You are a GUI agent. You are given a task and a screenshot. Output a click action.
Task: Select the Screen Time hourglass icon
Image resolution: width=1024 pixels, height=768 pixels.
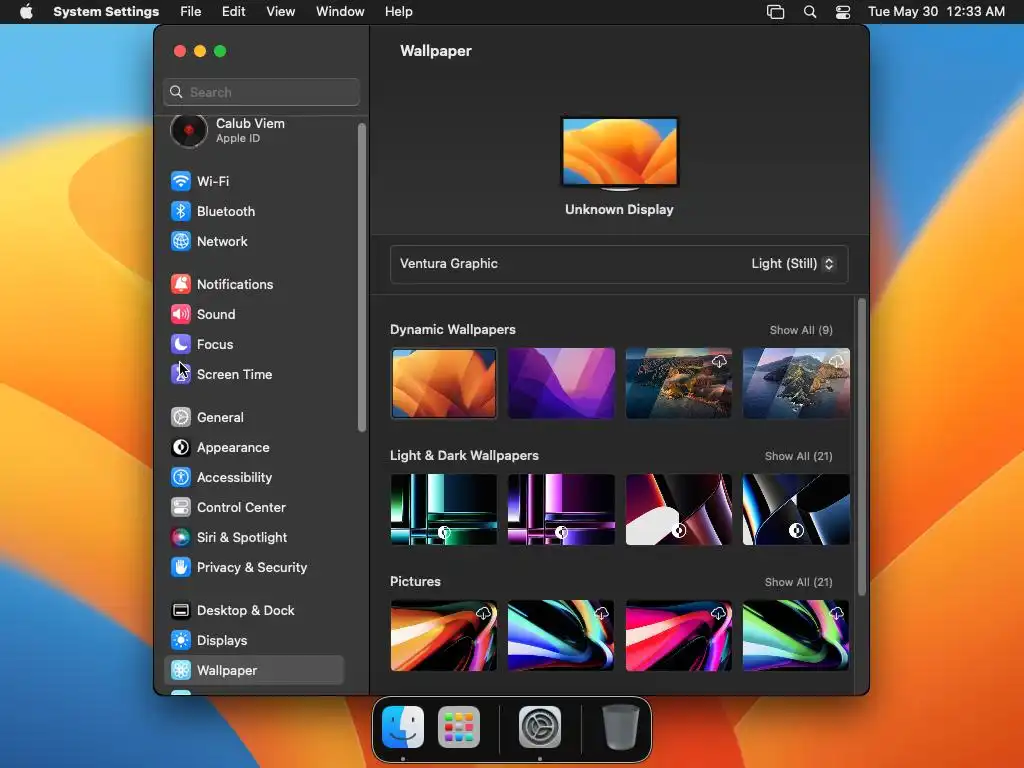point(181,374)
